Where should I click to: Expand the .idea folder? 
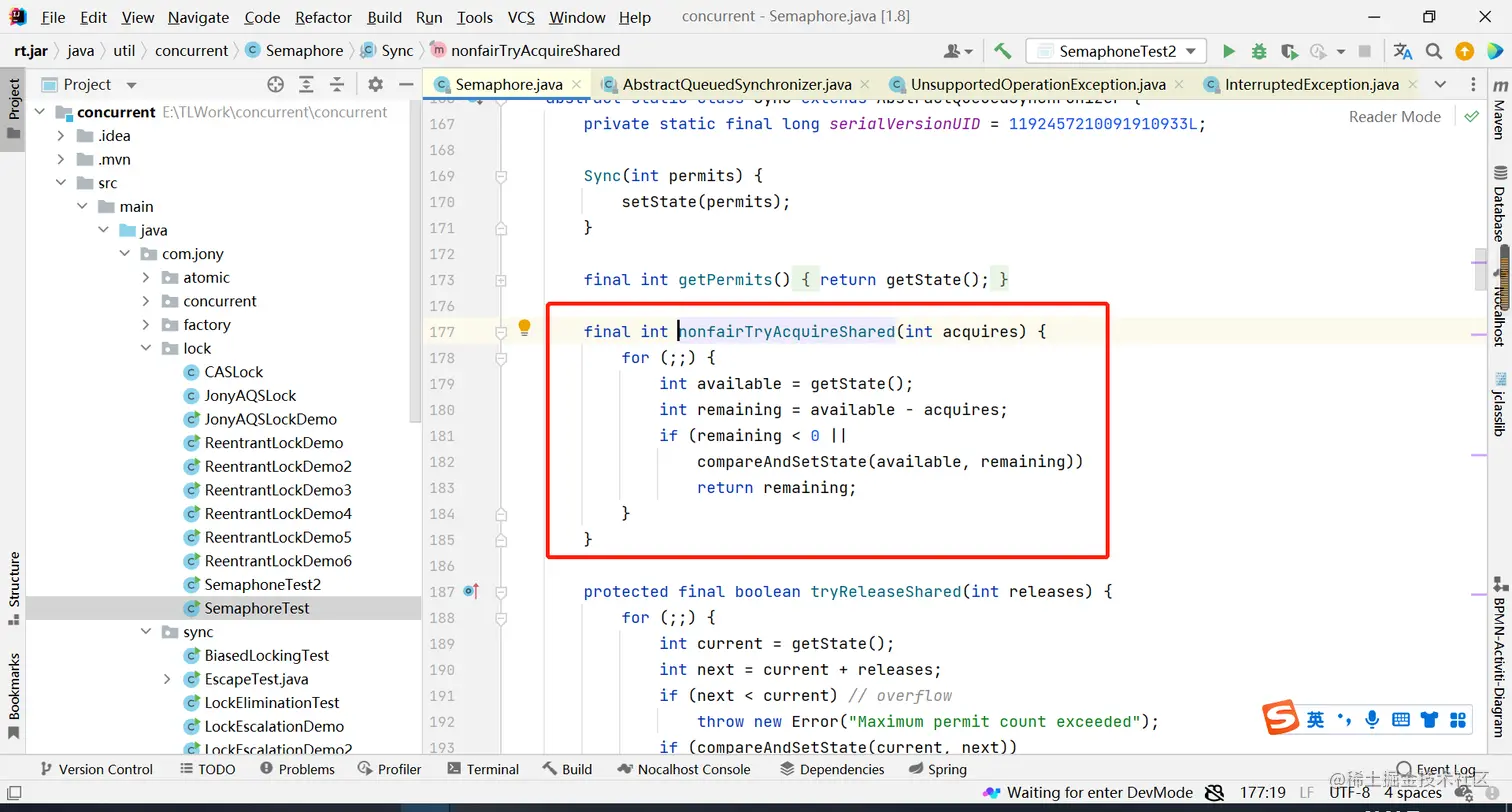click(x=61, y=136)
